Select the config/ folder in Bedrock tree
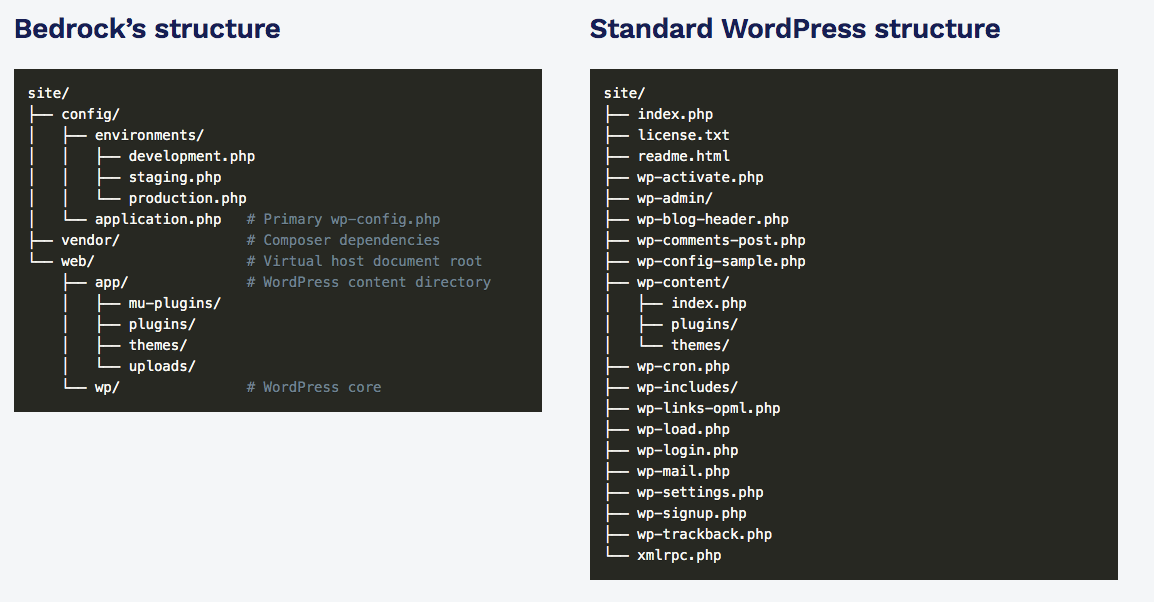 coord(91,114)
